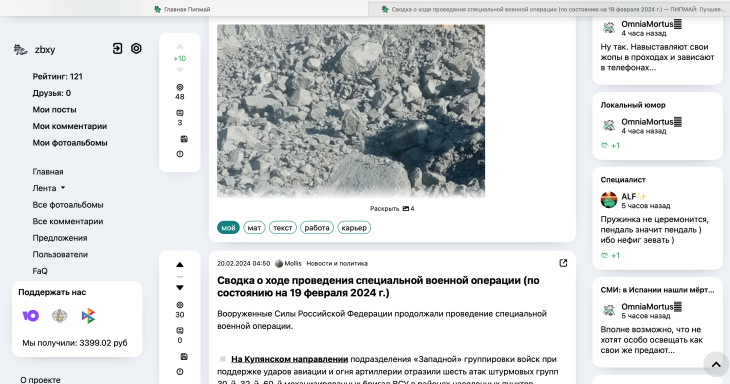Open FaQ in the sidebar

40,271
